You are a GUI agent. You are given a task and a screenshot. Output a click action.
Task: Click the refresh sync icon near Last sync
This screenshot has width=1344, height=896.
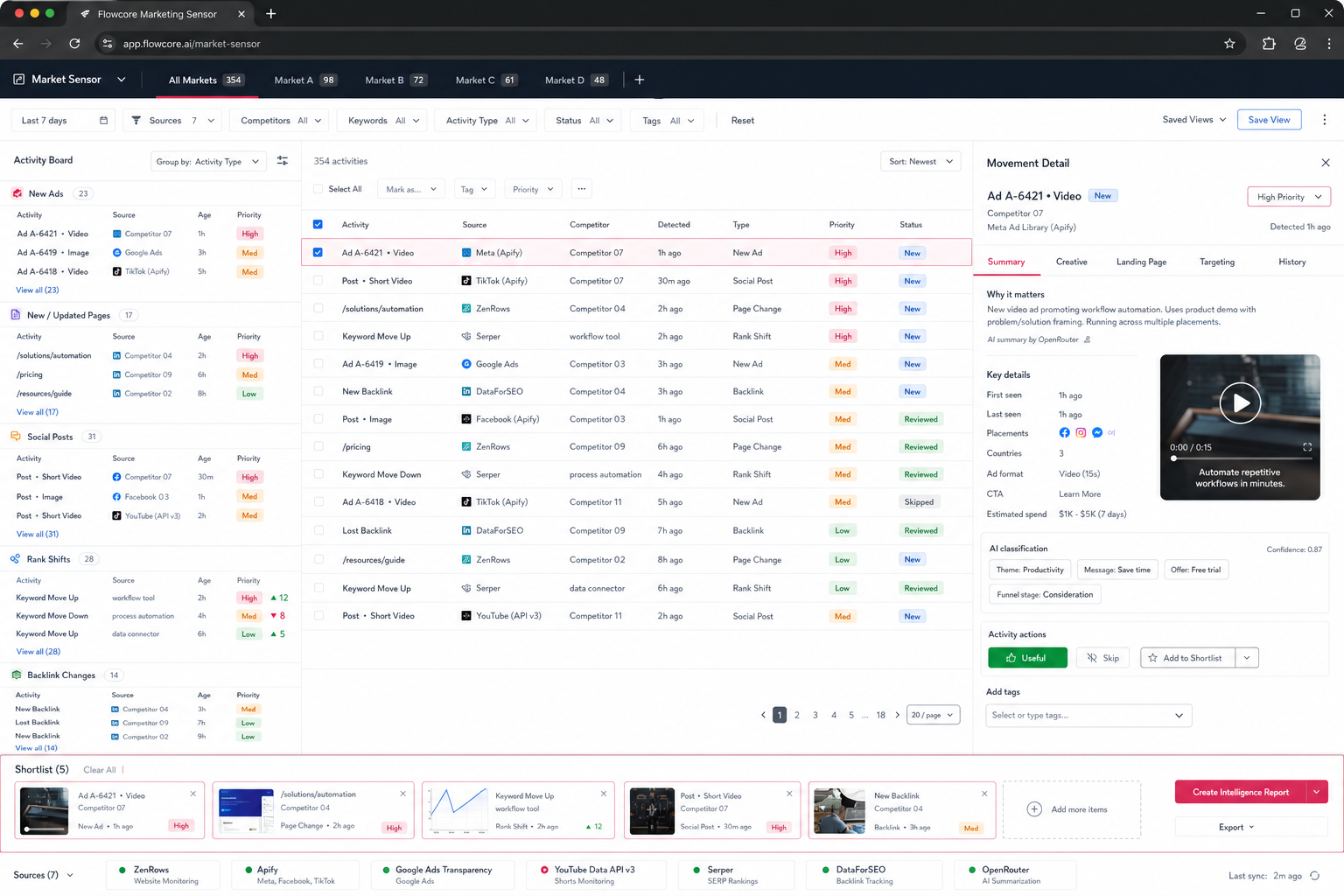coord(1314,876)
